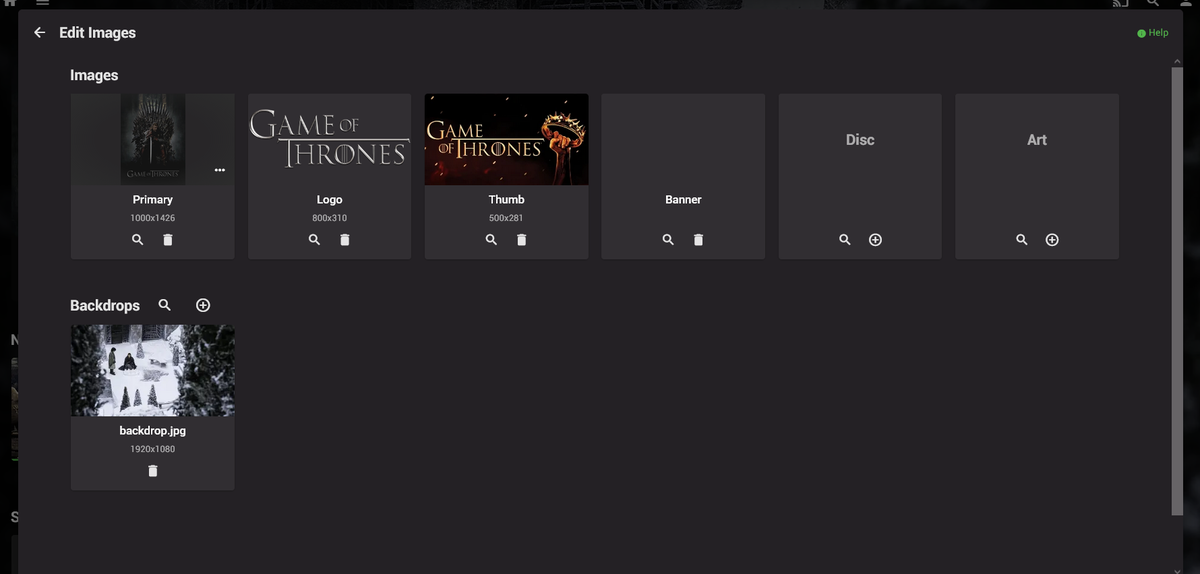Click the scroll up arrow
This screenshot has height=574, width=1200.
[1177, 62]
